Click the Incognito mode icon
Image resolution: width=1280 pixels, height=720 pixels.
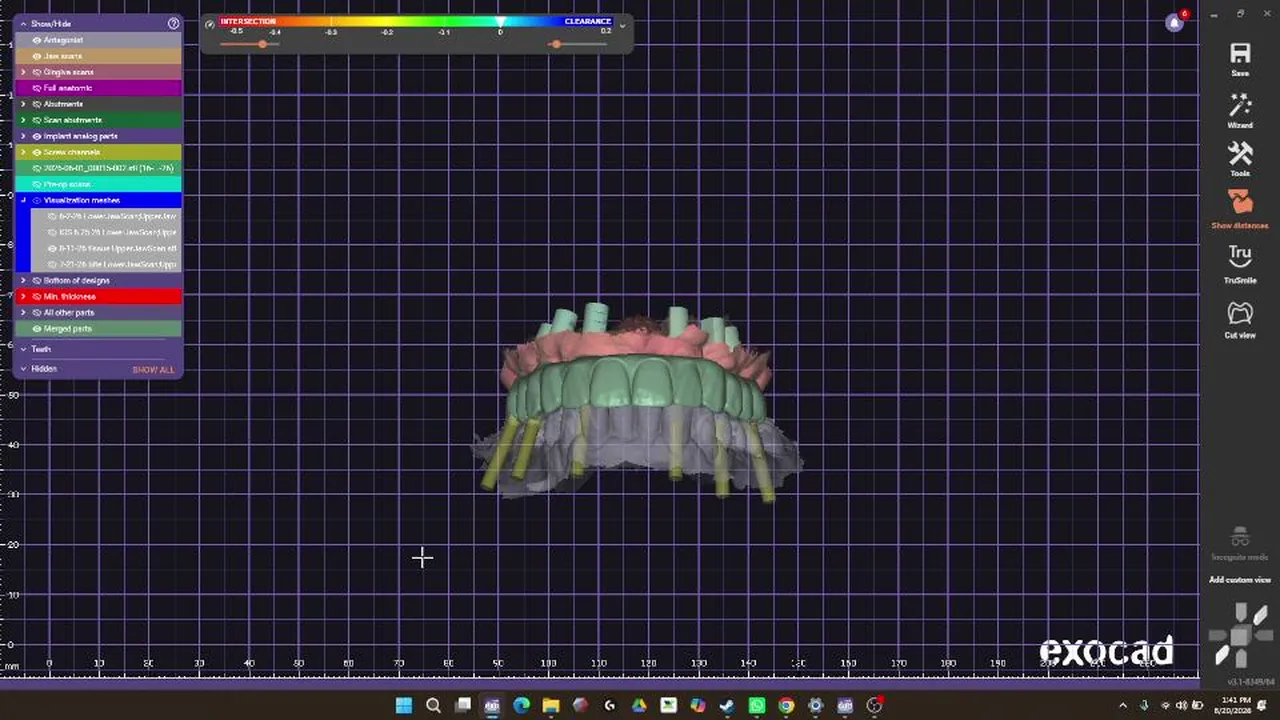1240,537
